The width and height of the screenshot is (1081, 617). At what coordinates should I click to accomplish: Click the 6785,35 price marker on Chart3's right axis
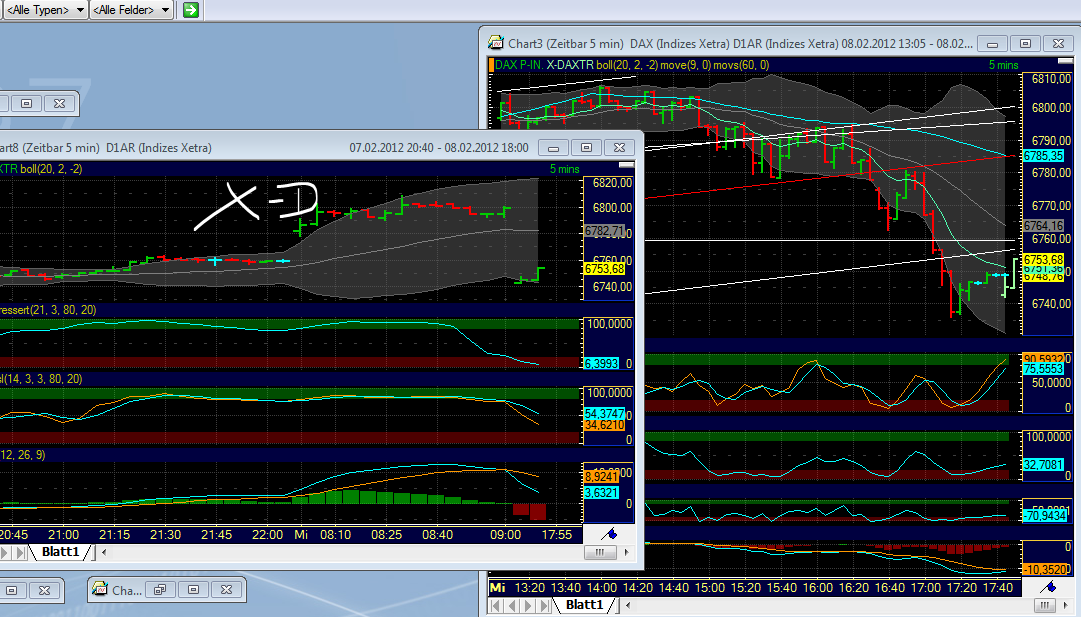1044,155
